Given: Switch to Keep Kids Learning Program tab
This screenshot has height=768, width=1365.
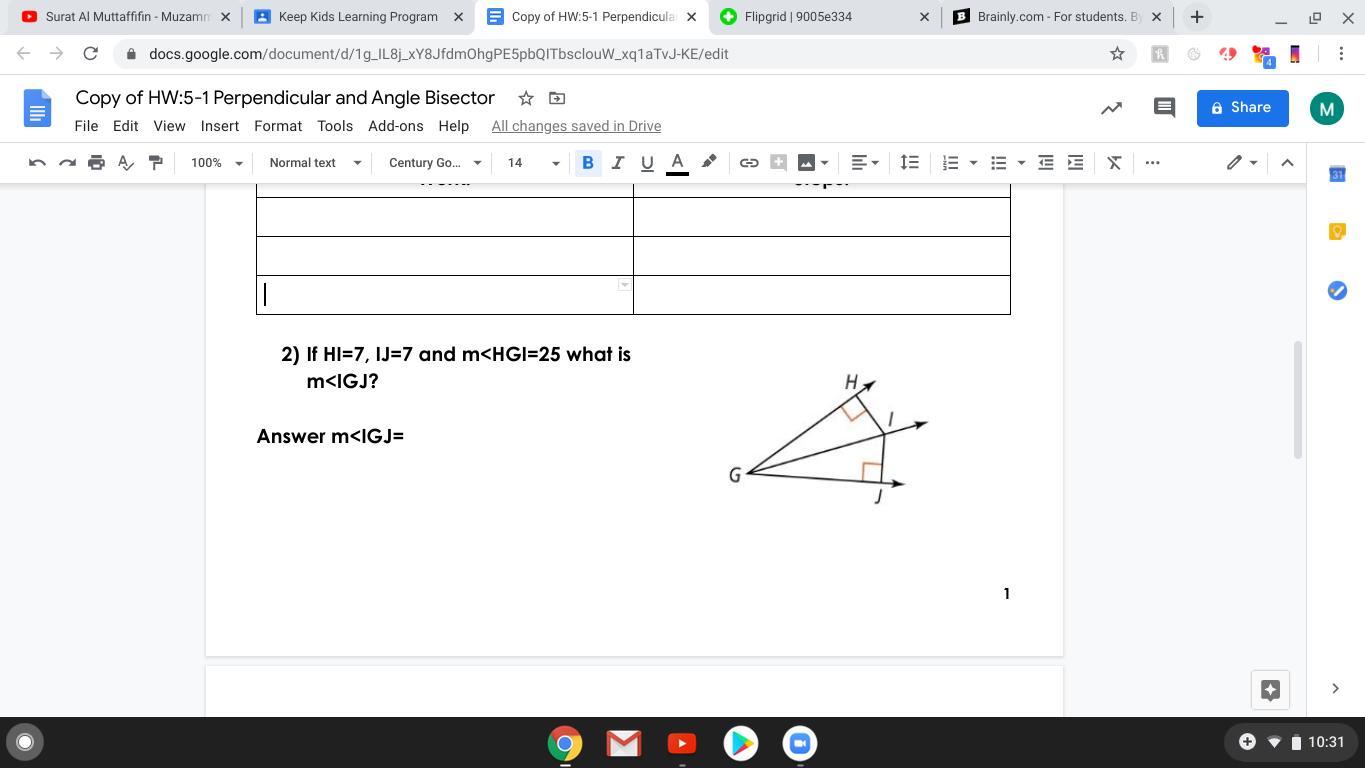Looking at the screenshot, I should tap(358, 17).
